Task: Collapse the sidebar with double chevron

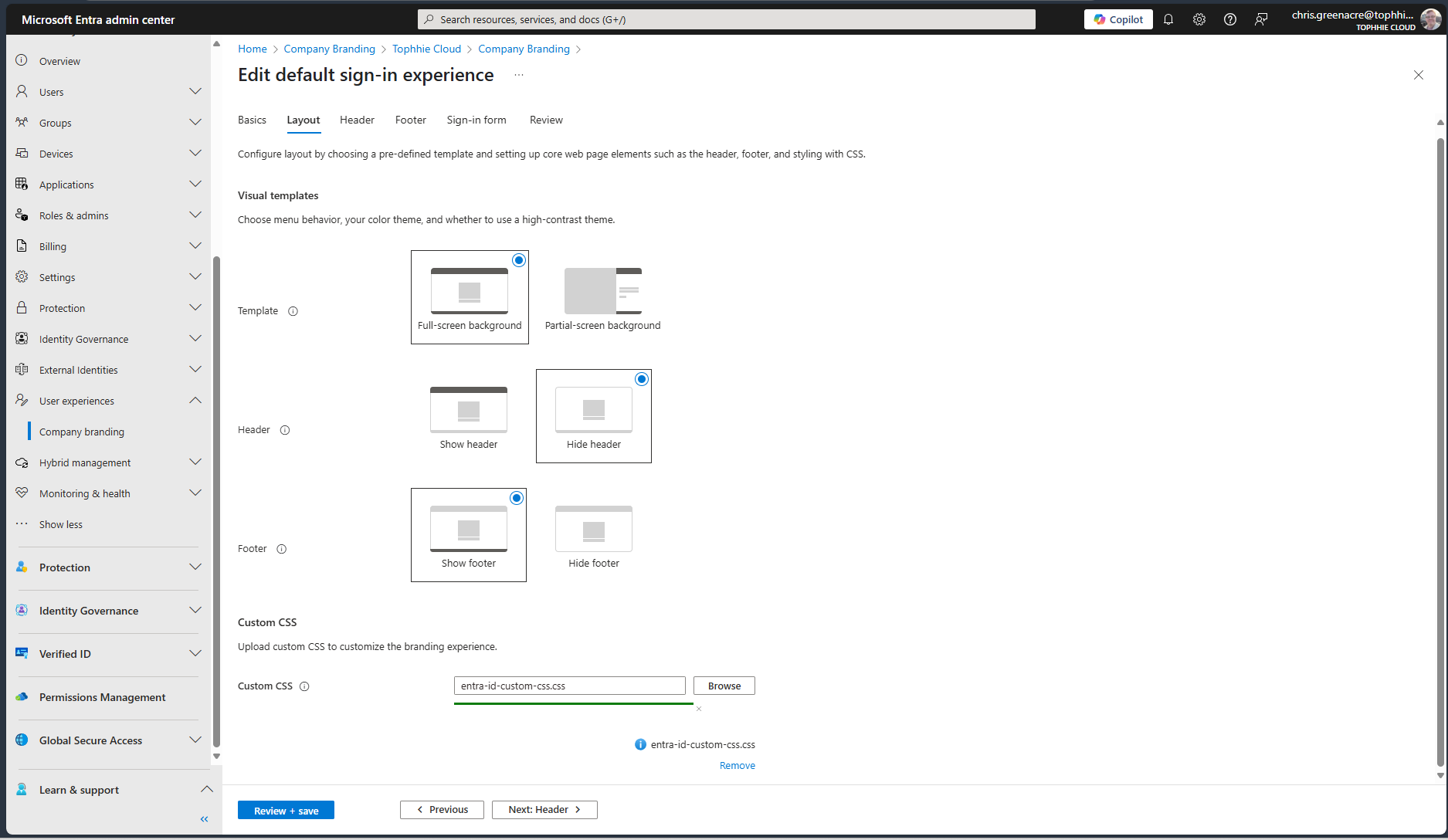Action: 205,819
